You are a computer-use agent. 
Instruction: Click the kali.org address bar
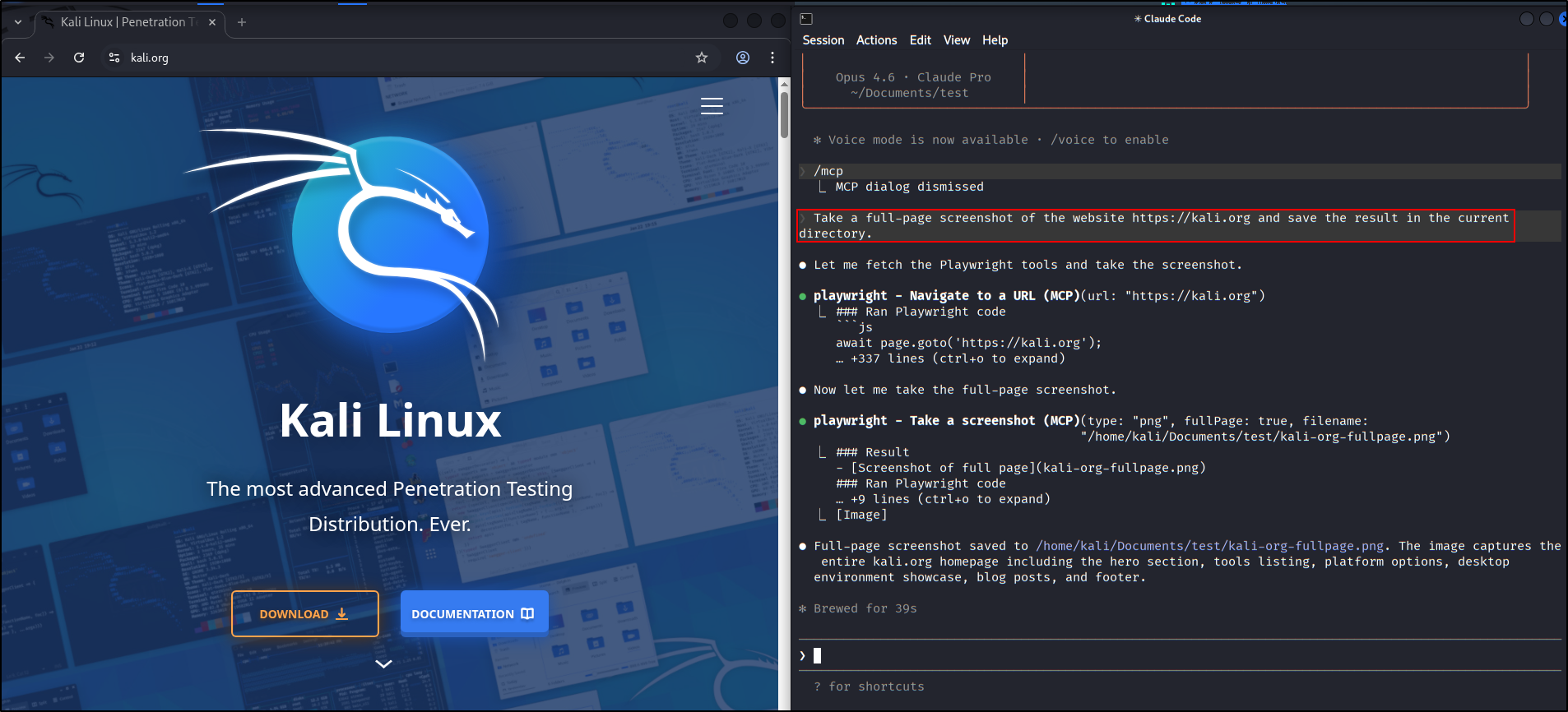pyautogui.click(x=395, y=58)
